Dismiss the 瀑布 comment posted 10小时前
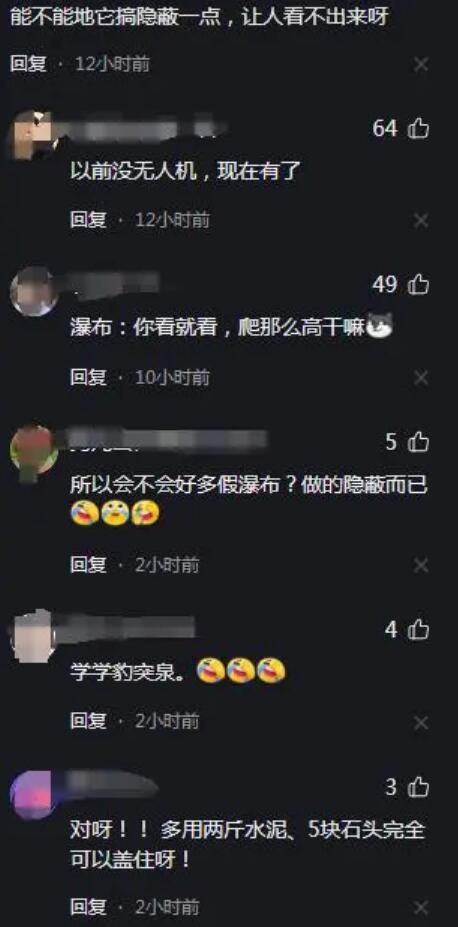Screen dimensions: 458x927 (421, 378)
